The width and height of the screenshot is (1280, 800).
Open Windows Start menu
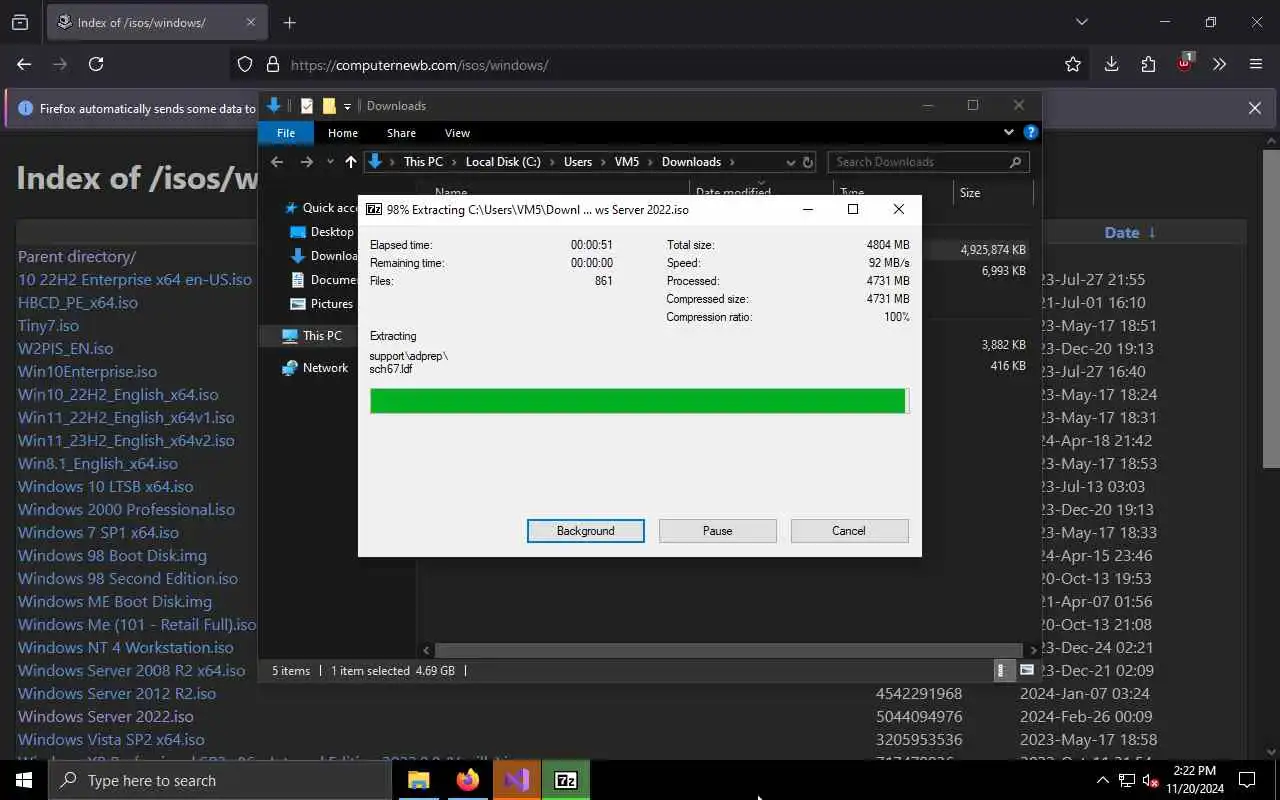tap(24, 780)
